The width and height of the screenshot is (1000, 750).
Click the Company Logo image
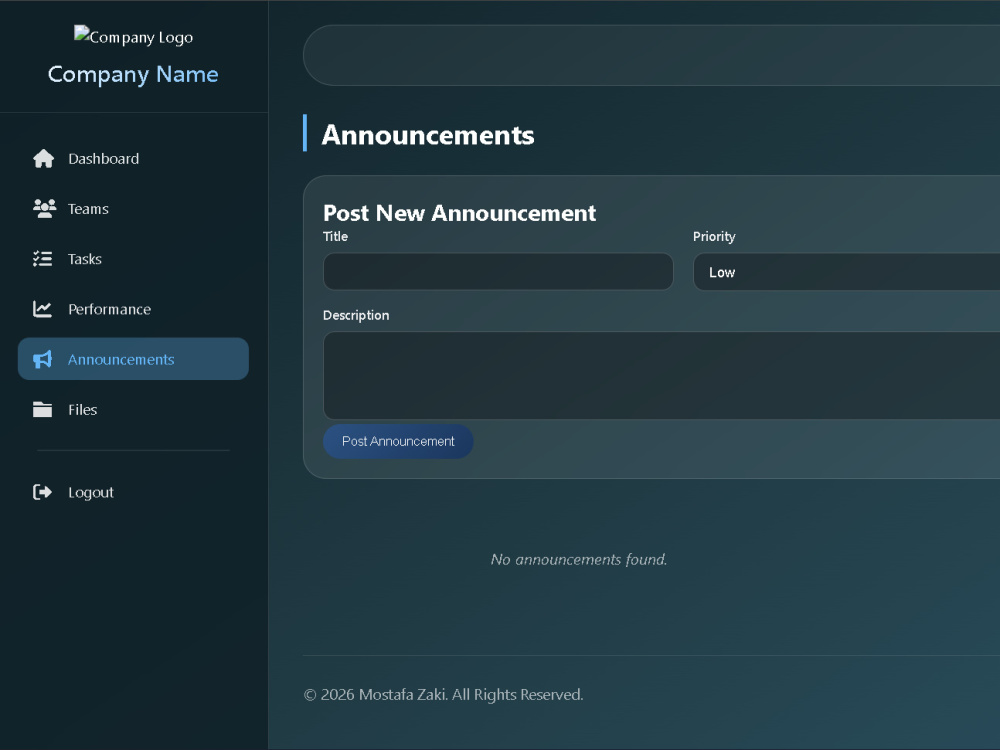point(133,37)
